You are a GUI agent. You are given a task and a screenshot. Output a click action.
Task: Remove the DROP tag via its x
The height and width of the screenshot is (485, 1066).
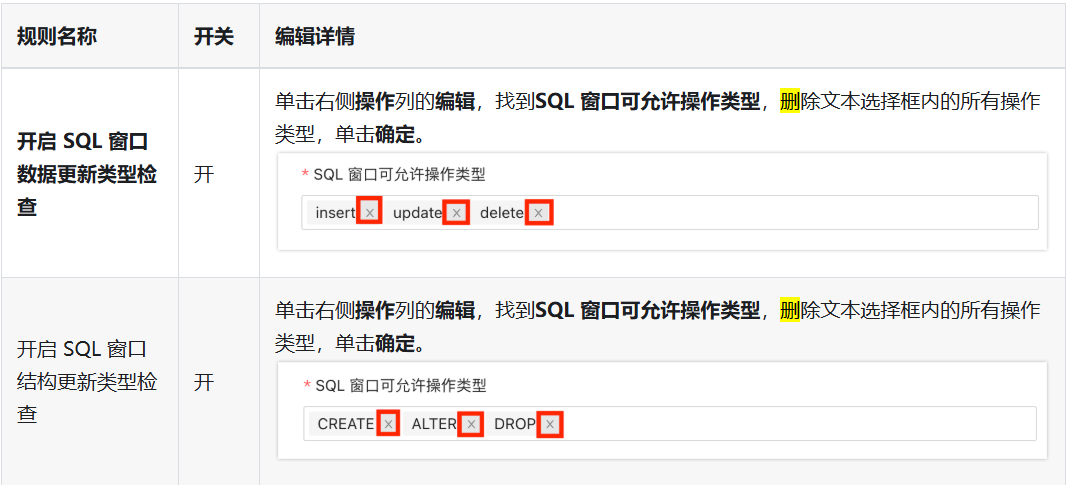550,424
